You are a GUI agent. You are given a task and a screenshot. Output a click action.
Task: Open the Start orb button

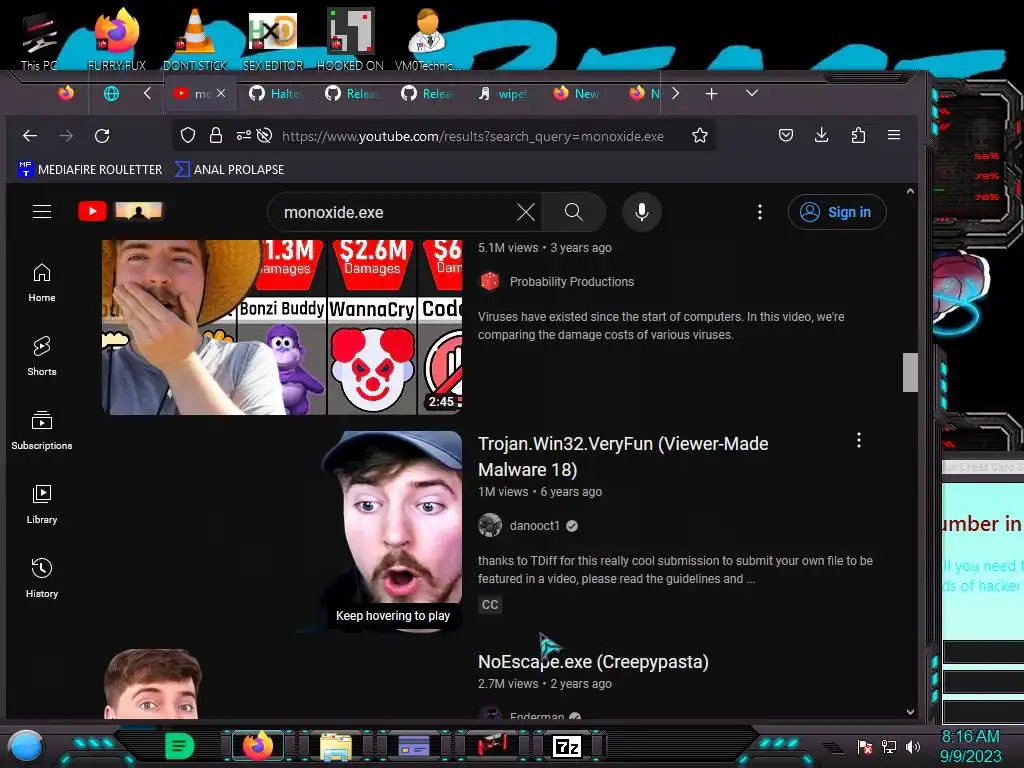click(26, 746)
